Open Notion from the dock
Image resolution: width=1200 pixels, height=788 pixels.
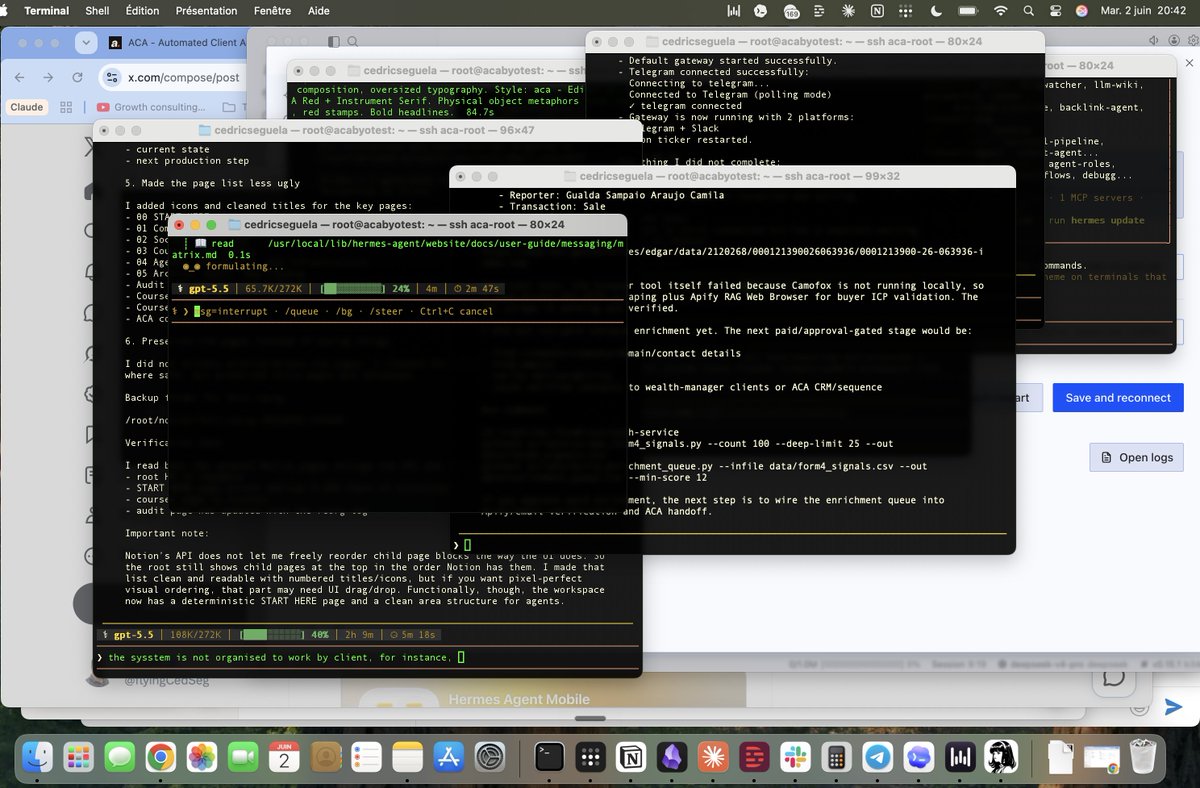[x=631, y=759]
